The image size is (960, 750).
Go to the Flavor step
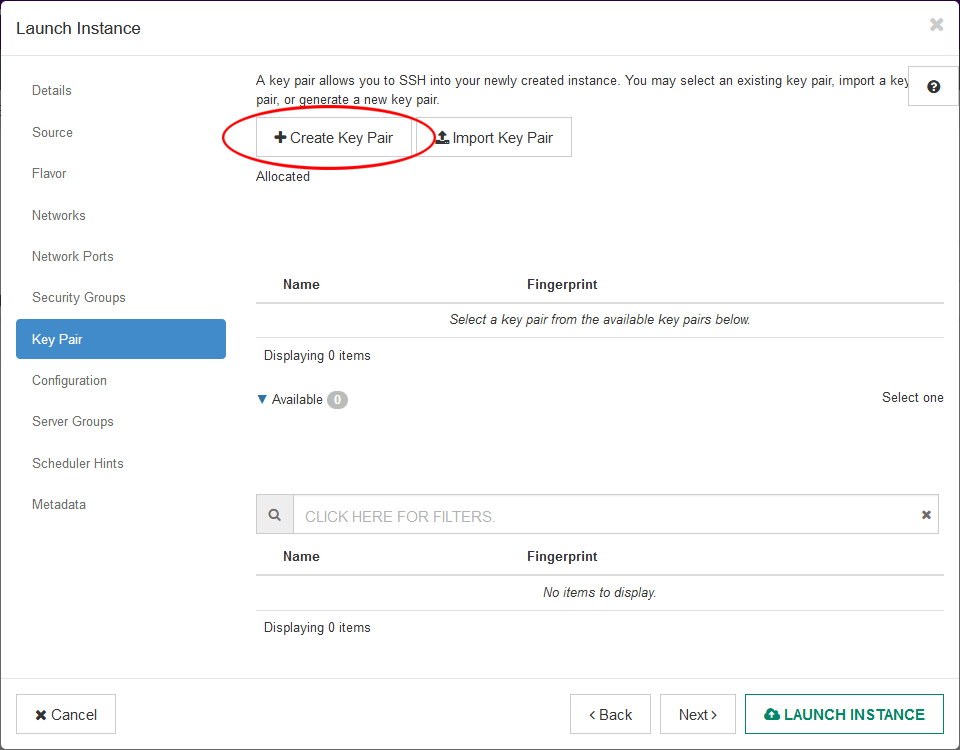pos(49,174)
